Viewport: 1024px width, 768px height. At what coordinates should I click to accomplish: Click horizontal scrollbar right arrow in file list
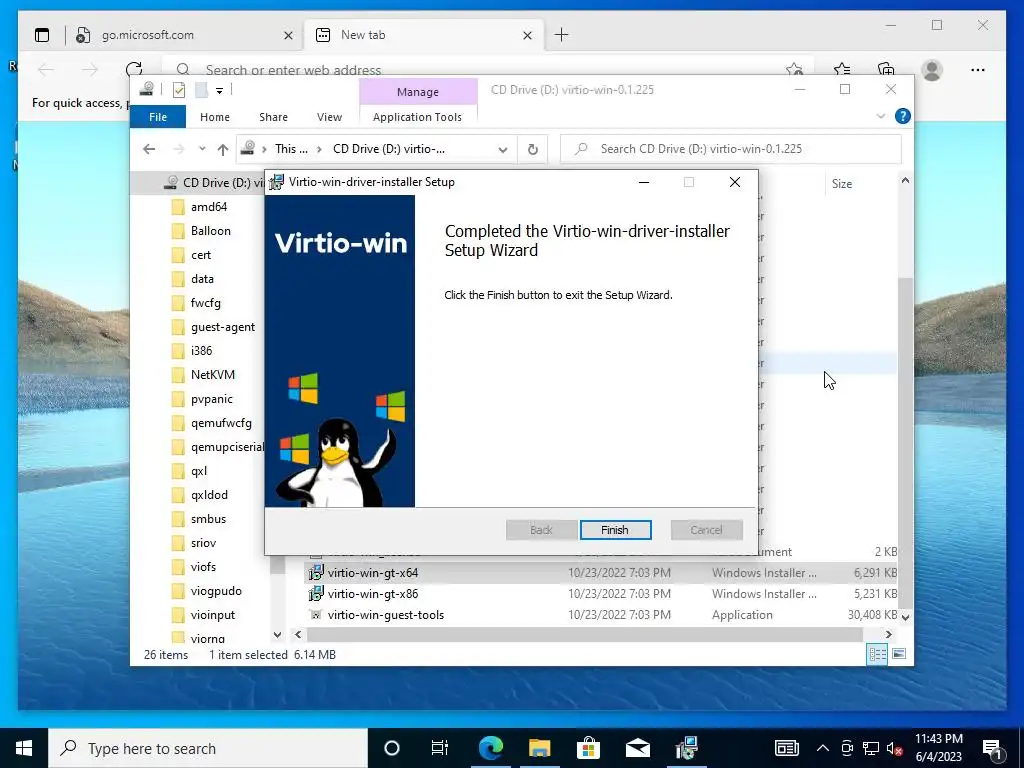tap(888, 634)
